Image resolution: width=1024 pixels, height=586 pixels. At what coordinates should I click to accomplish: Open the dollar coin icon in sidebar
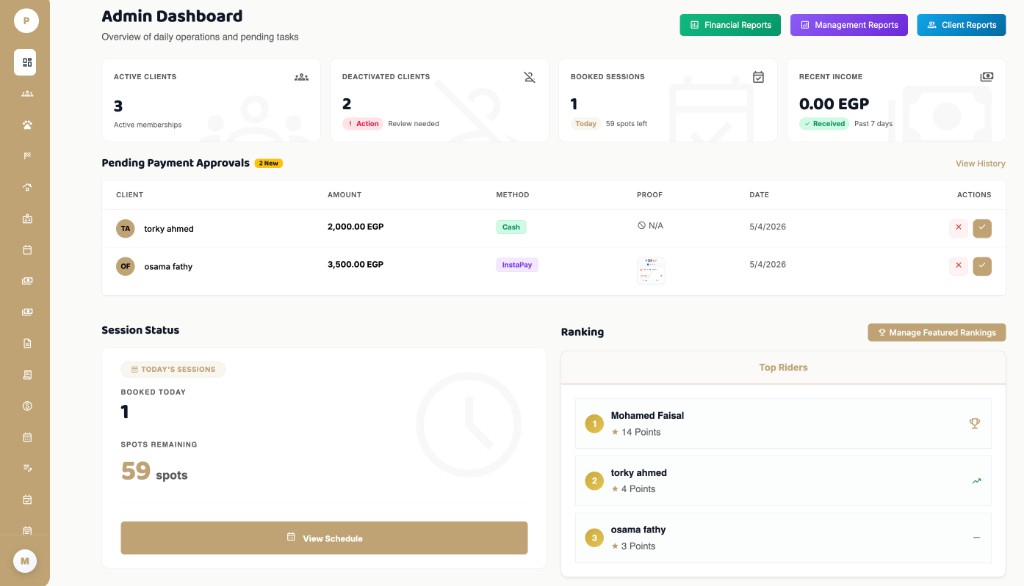click(27, 406)
